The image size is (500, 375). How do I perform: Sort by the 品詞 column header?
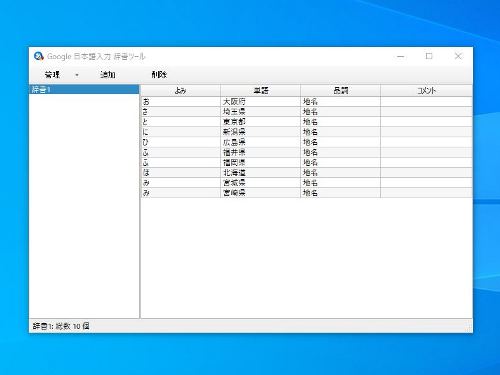(340, 90)
